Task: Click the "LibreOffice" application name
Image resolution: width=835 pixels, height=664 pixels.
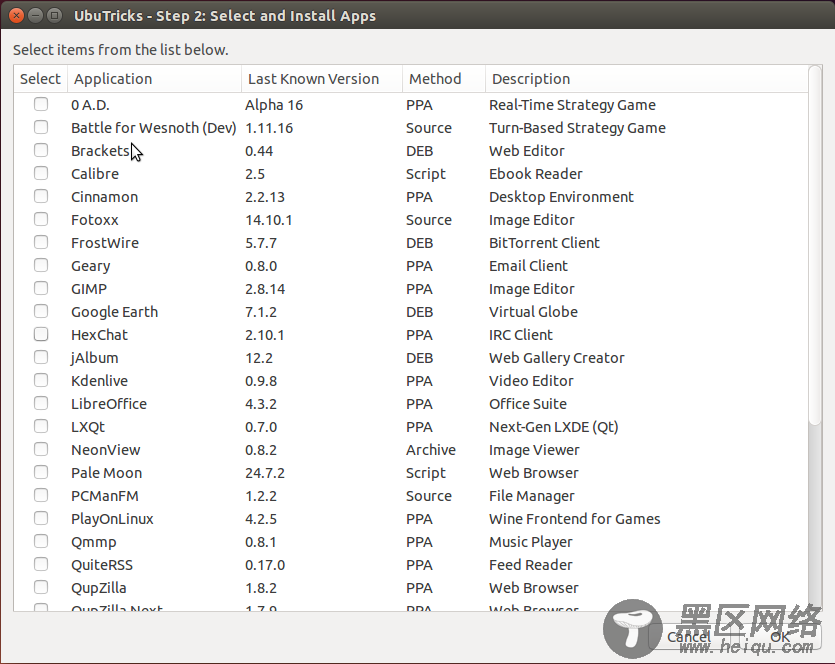Action: coord(109,404)
